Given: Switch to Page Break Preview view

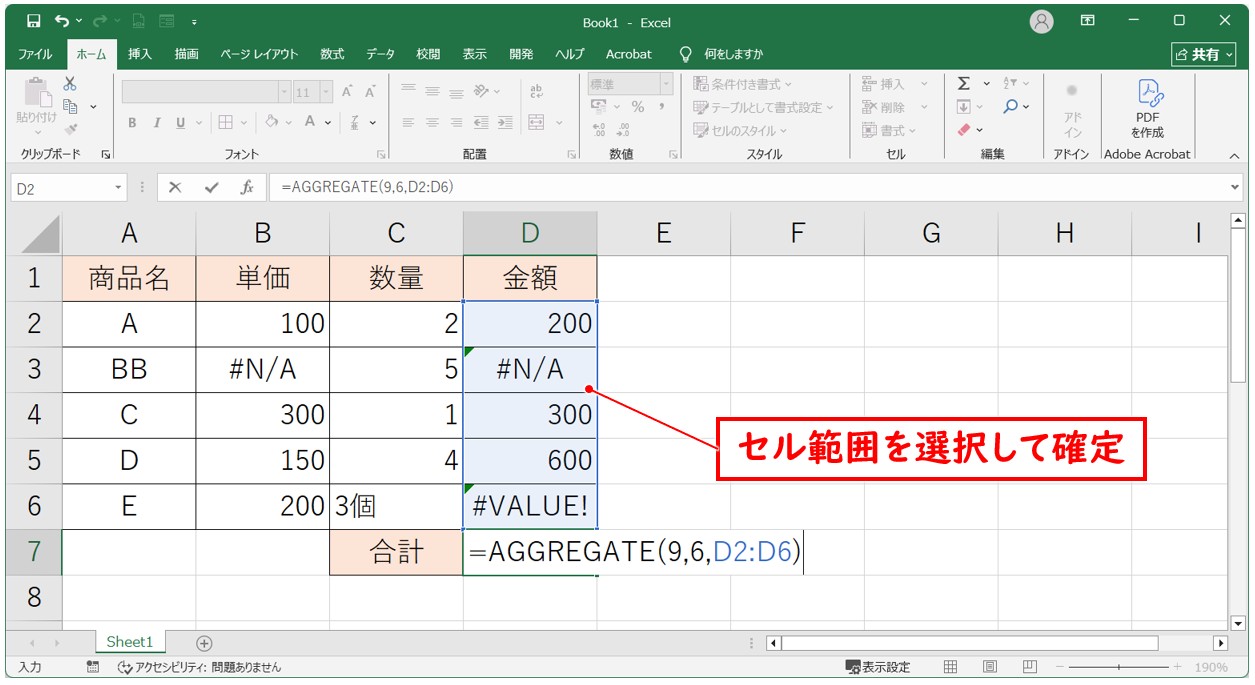Looking at the screenshot, I should coord(1028,667).
